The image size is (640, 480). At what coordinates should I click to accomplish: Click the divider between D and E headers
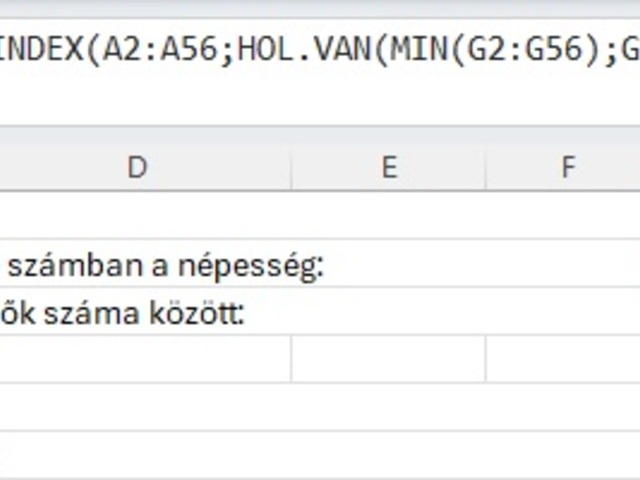(291, 167)
